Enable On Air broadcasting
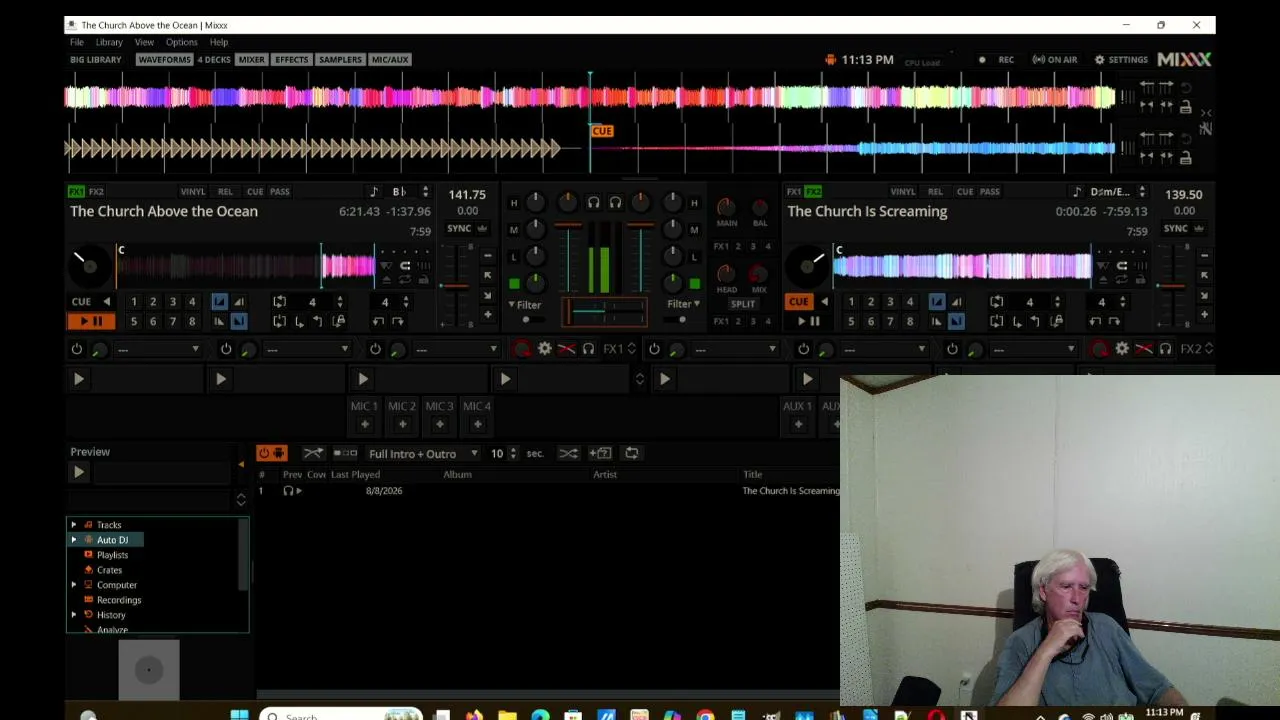Viewport: 1280px width, 720px height. point(1055,60)
